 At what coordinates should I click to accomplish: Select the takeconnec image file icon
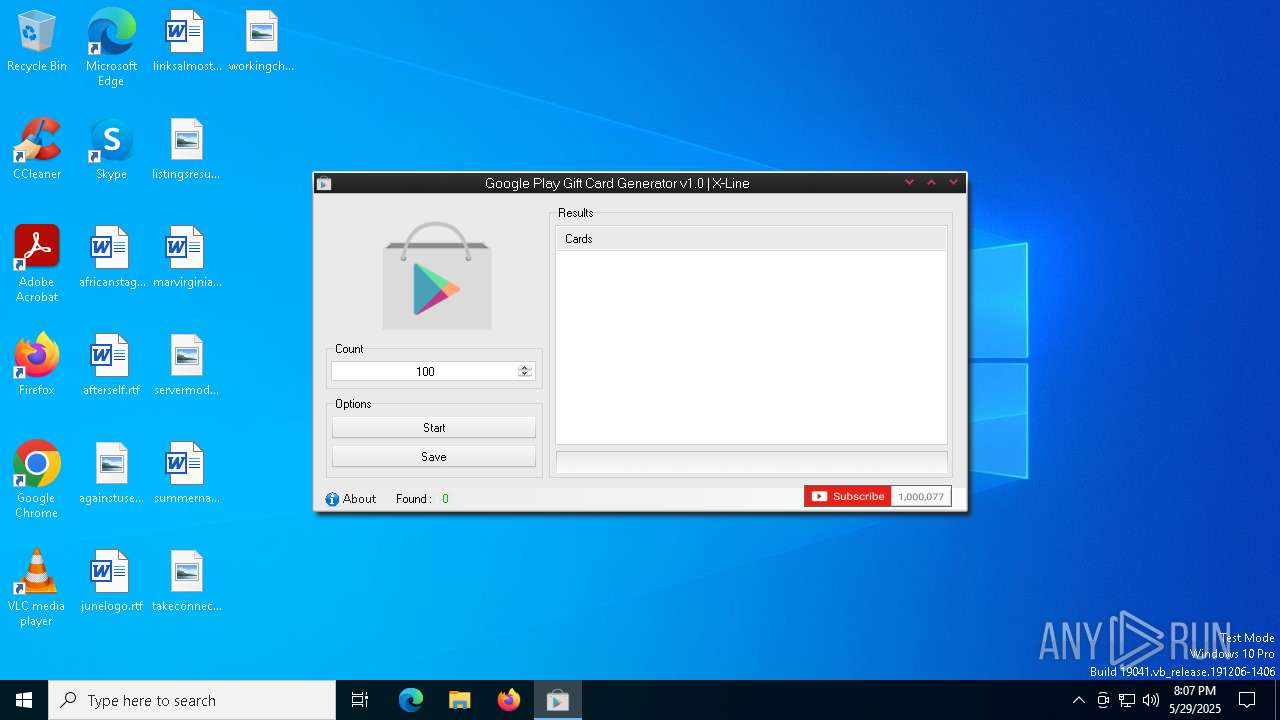(x=186, y=581)
